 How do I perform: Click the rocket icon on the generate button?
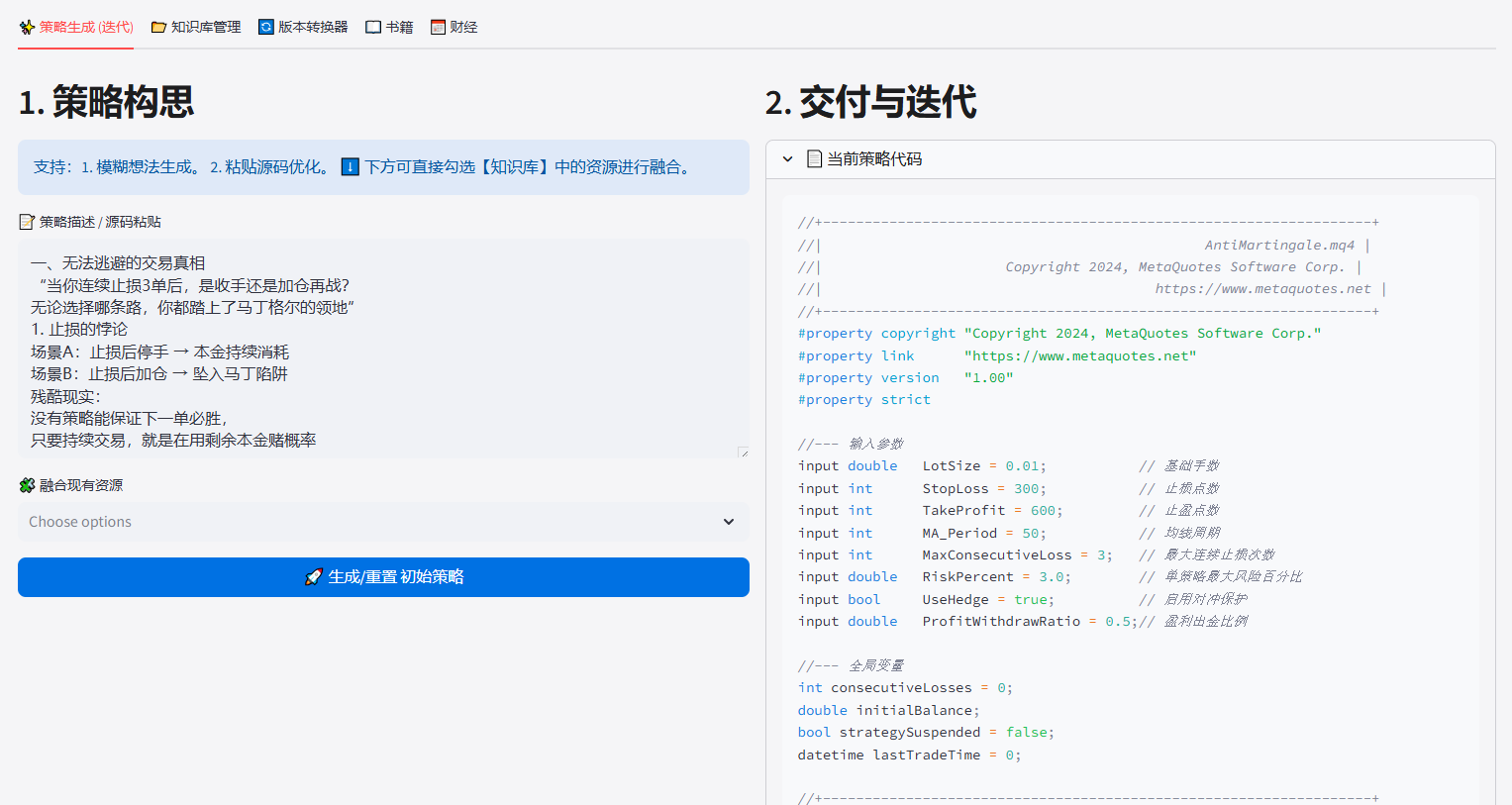pos(313,576)
